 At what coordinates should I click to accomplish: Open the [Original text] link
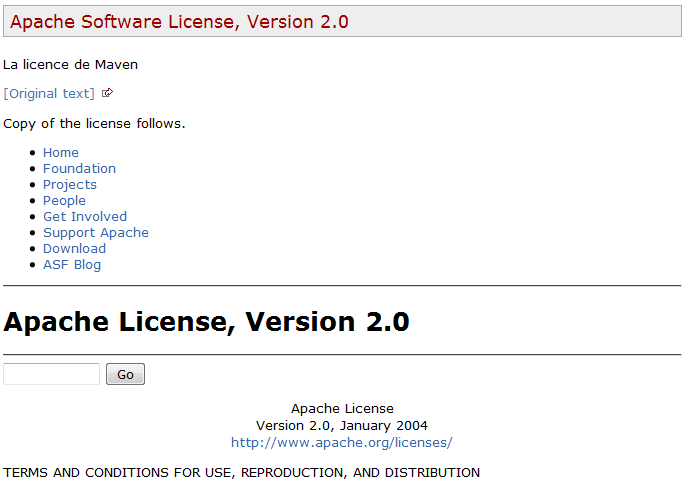tap(50, 93)
